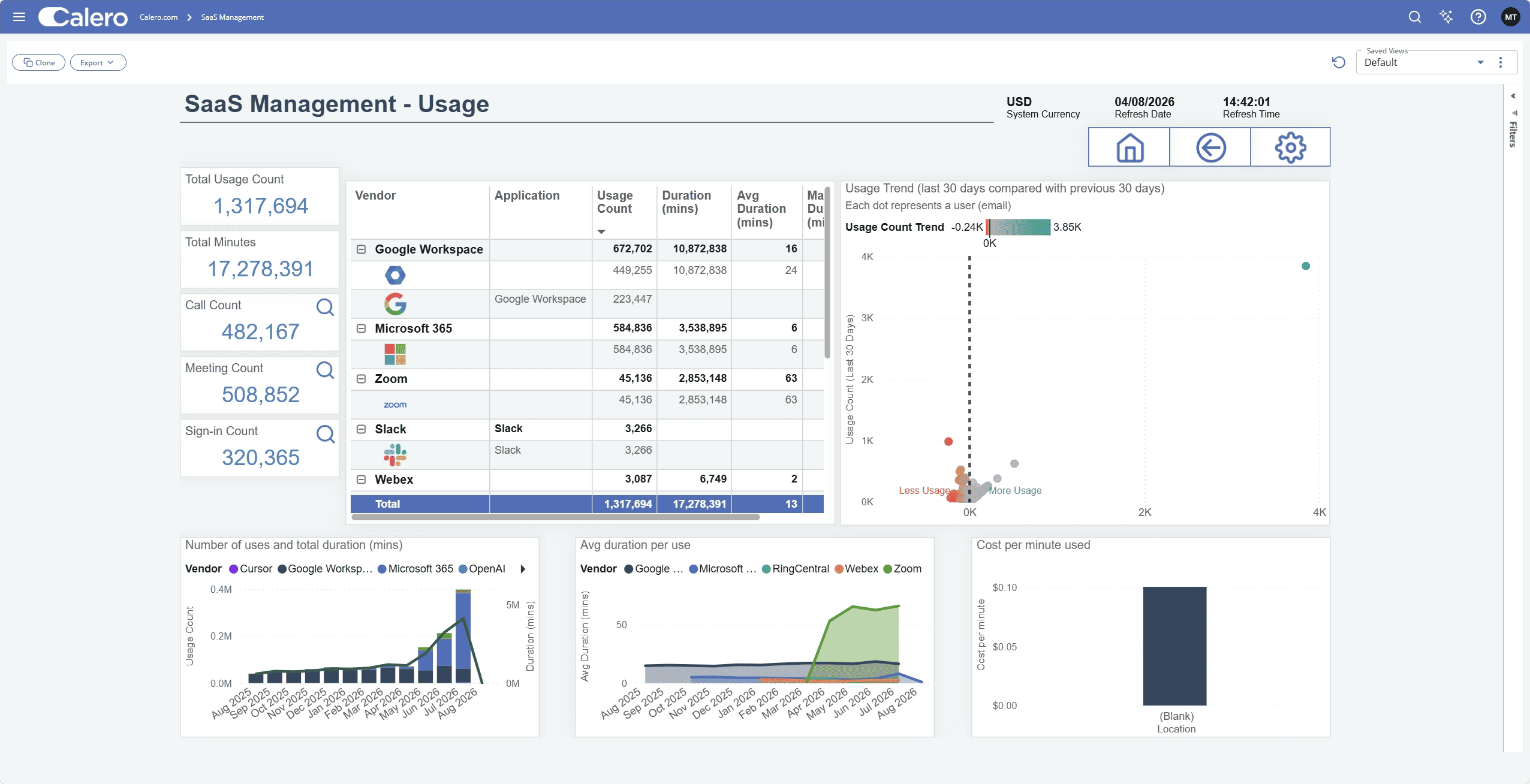This screenshot has height=784, width=1530.
Task: Select Webex in avg duration legend
Action: (x=856, y=569)
